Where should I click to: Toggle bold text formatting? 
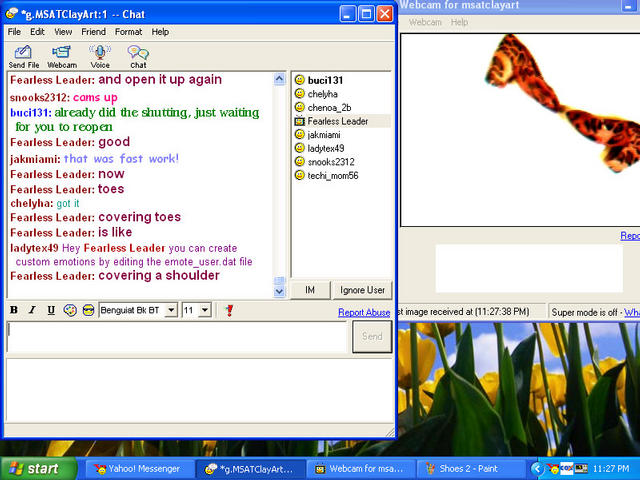tap(14, 310)
